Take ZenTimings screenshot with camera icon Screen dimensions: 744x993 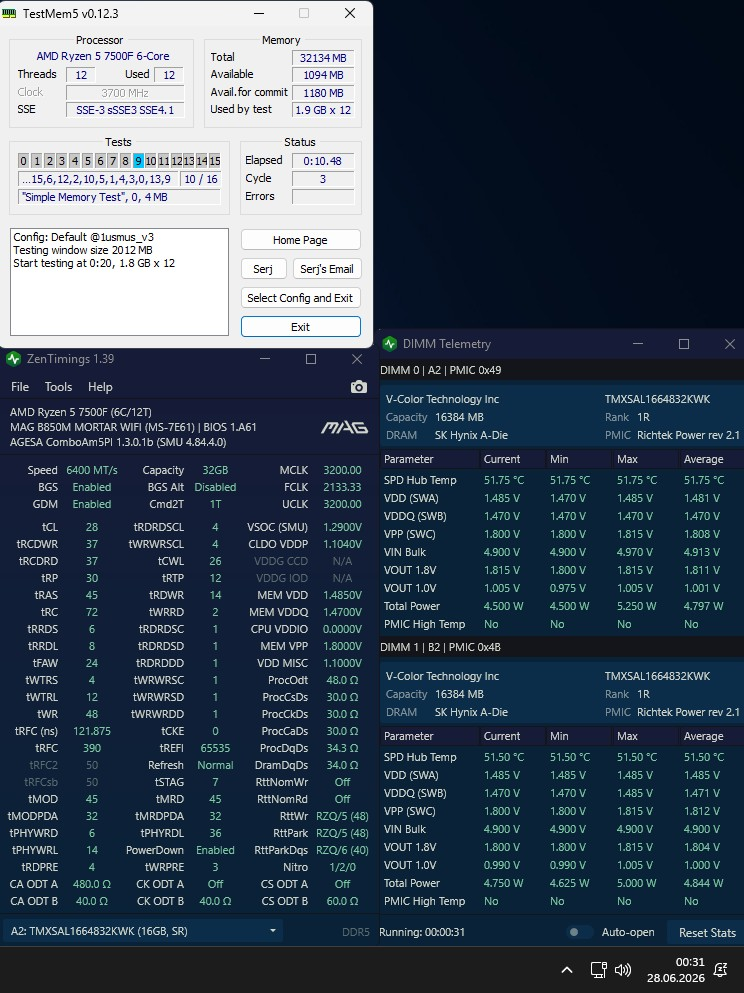tap(358, 387)
